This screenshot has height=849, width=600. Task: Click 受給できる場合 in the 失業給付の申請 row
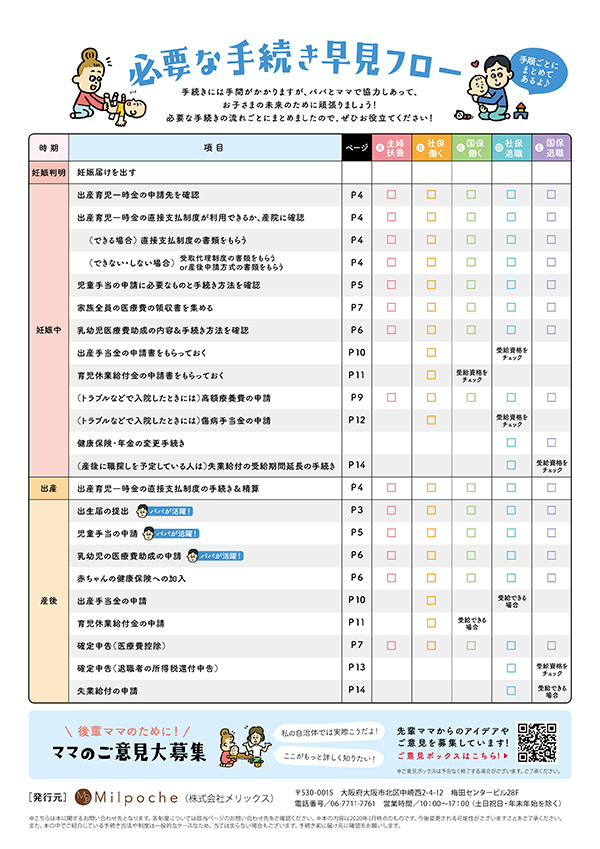[x=552, y=691]
